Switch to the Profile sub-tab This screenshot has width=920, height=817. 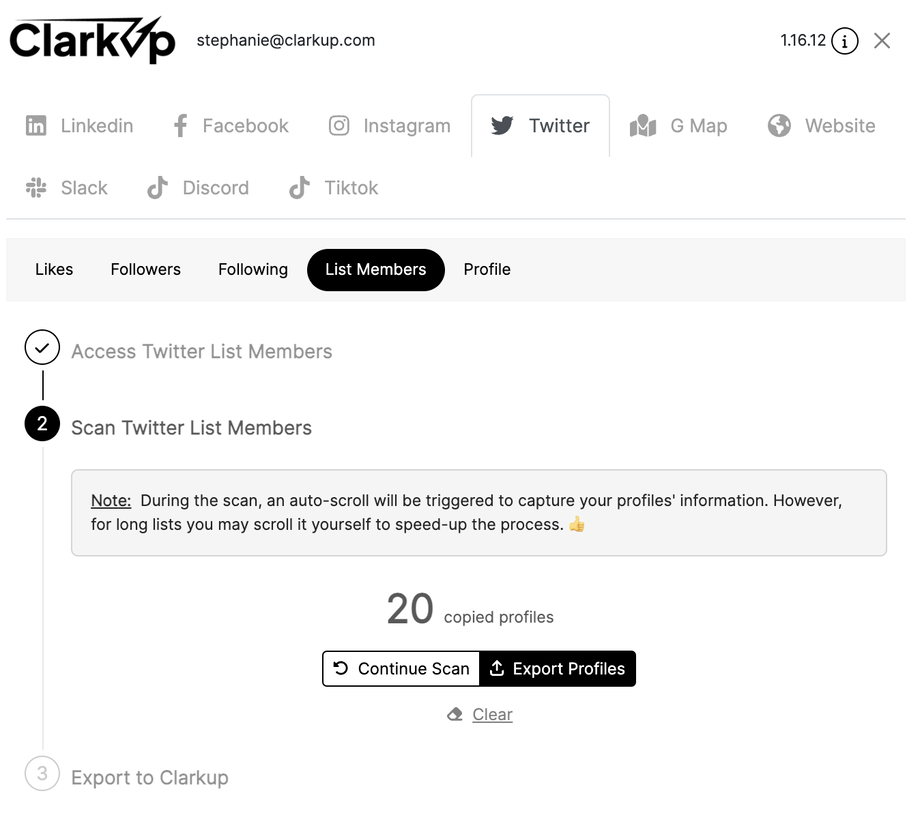point(487,270)
